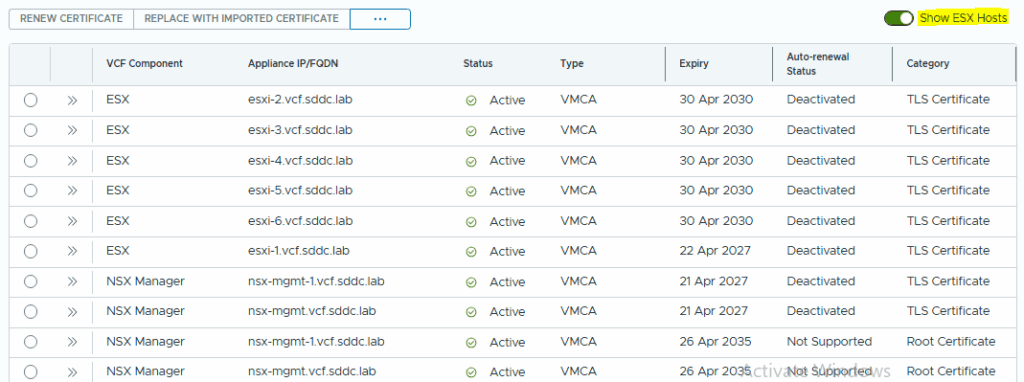The width and height of the screenshot is (1024, 382).
Task: Click the Active checkmark icon for esxi-5
Action: [x=471, y=192]
